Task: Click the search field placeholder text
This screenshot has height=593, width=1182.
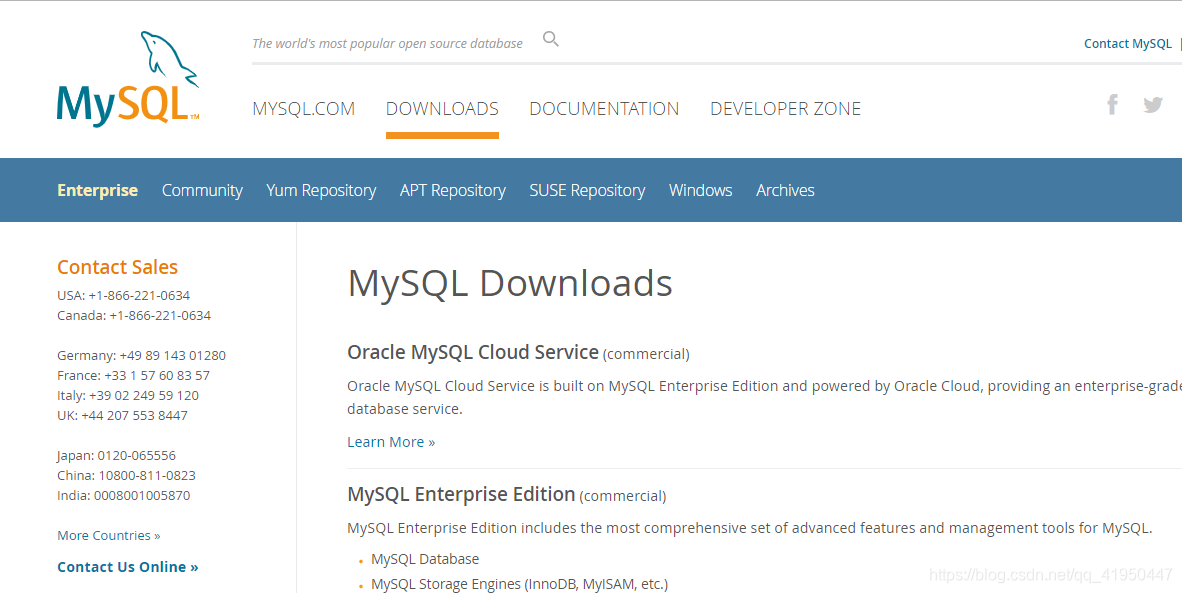Action: tap(387, 44)
